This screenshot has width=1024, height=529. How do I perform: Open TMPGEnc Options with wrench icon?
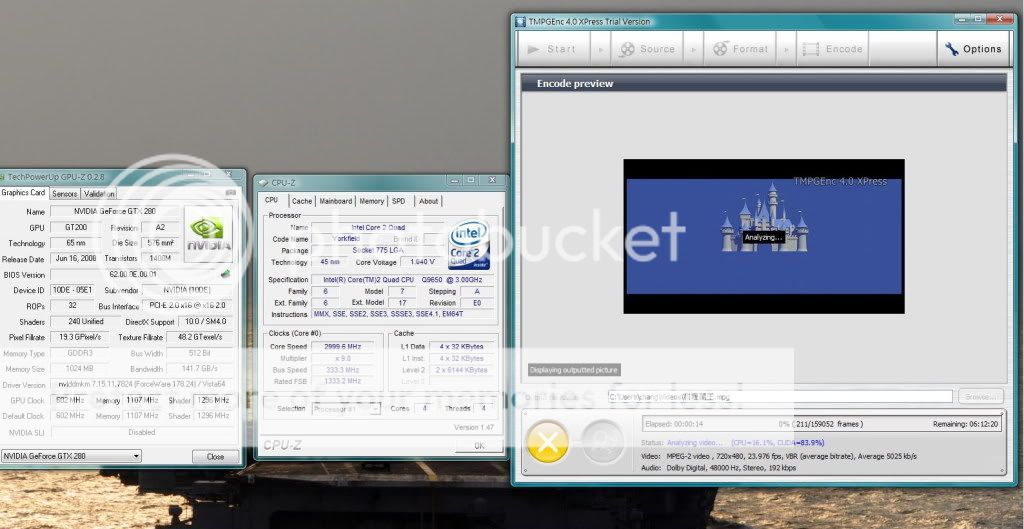click(973, 49)
